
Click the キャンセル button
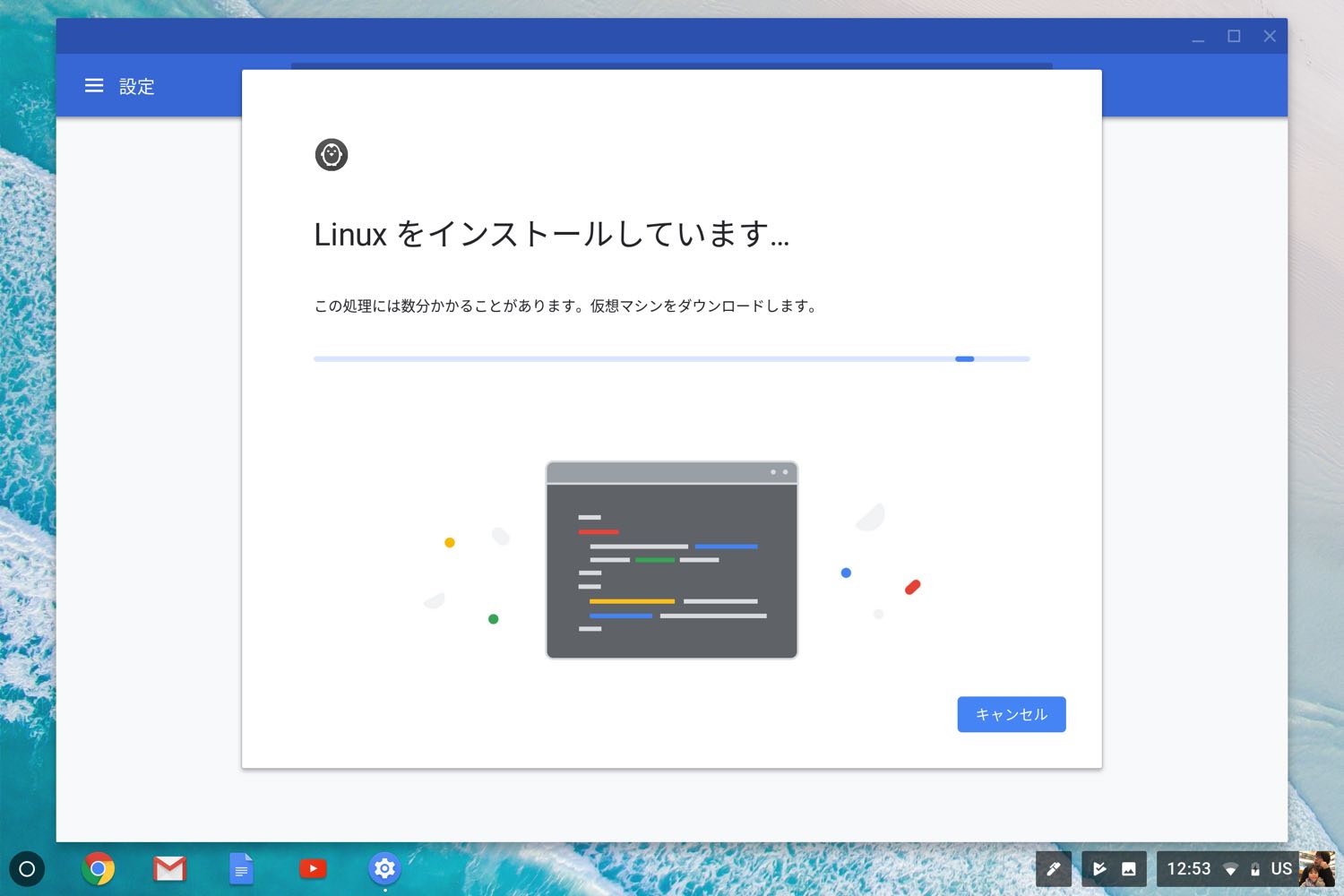pos(1012,714)
